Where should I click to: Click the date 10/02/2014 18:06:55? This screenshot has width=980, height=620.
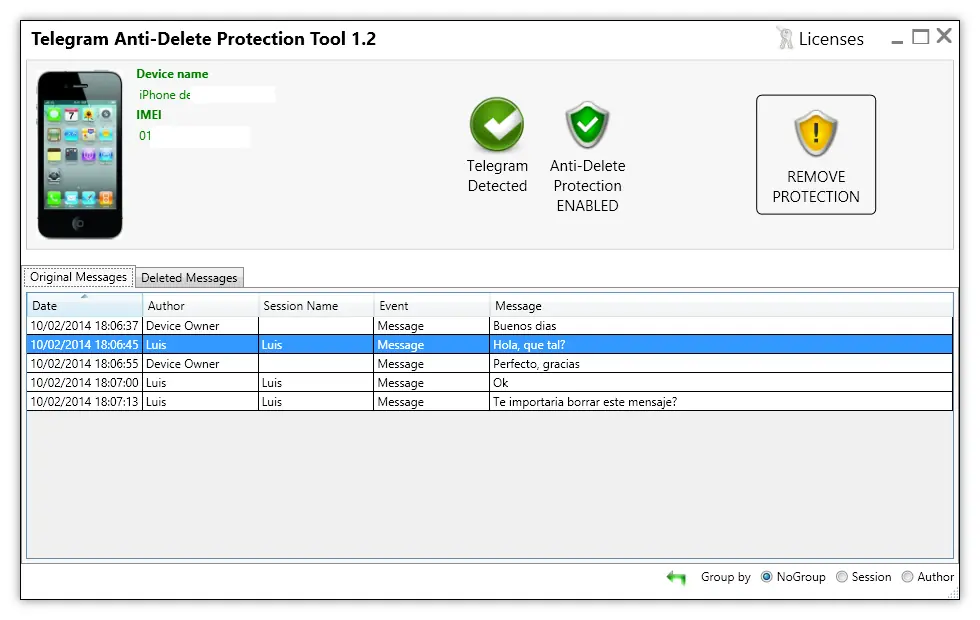coord(84,364)
